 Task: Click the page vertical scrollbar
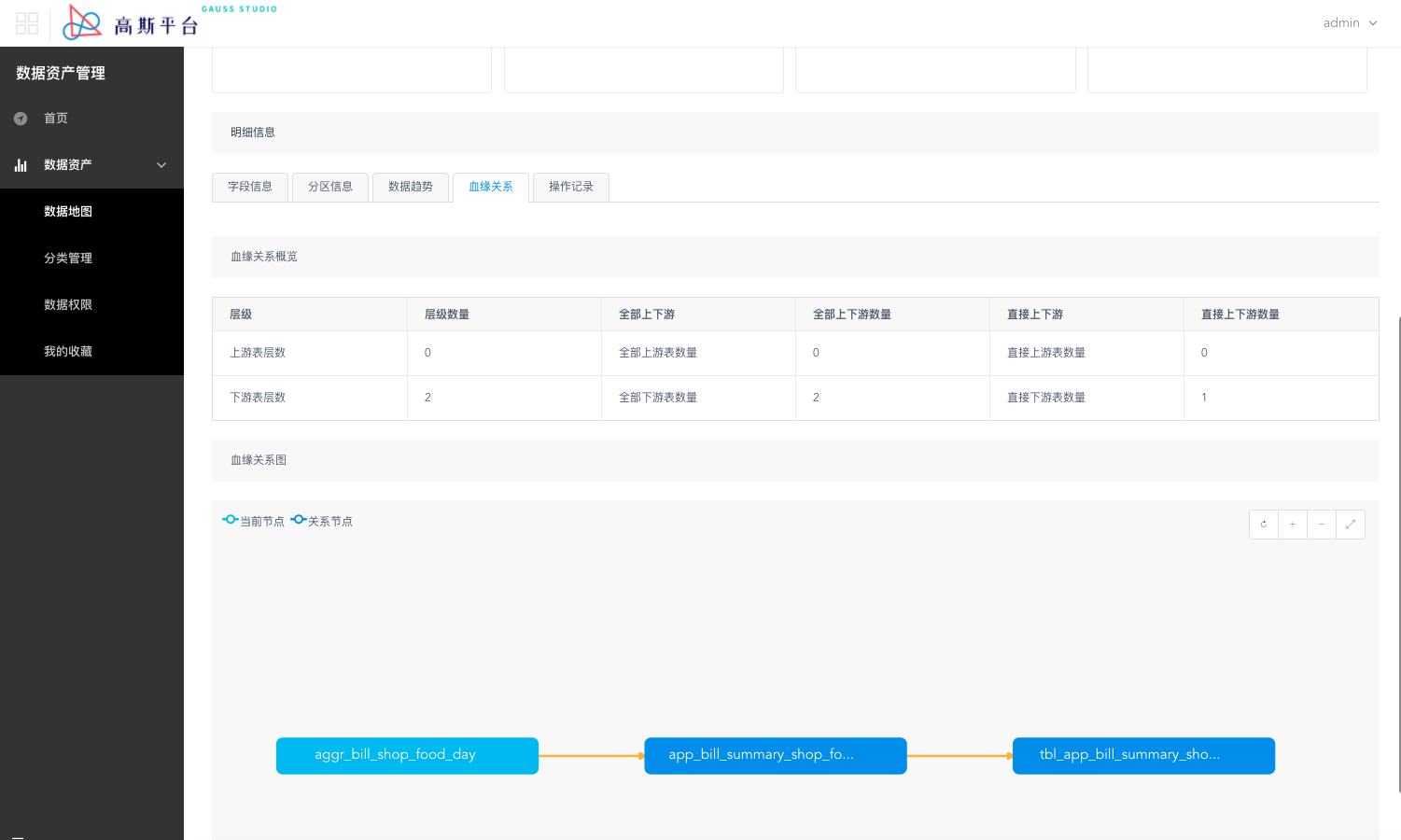click(1398, 555)
